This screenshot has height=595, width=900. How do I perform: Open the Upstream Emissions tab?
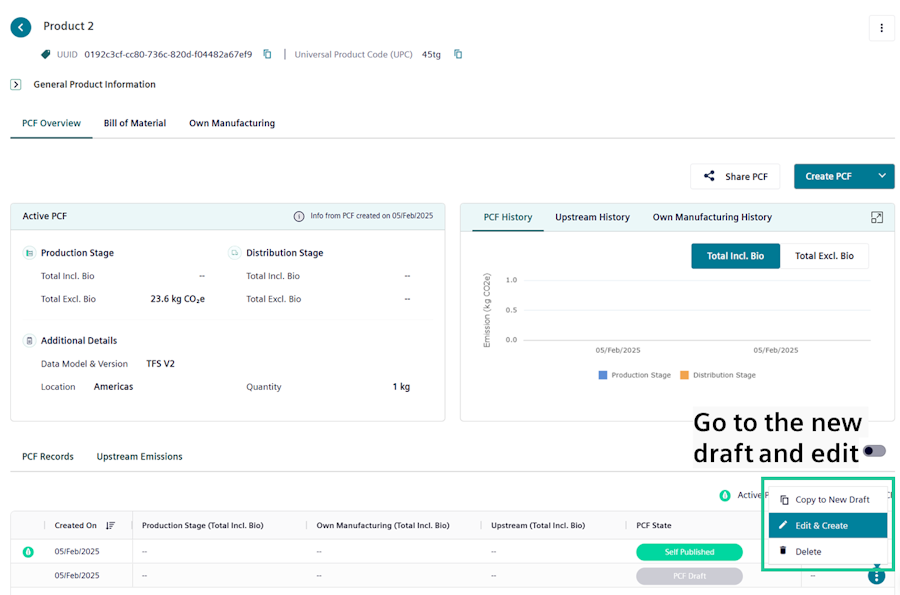tap(139, 456)
